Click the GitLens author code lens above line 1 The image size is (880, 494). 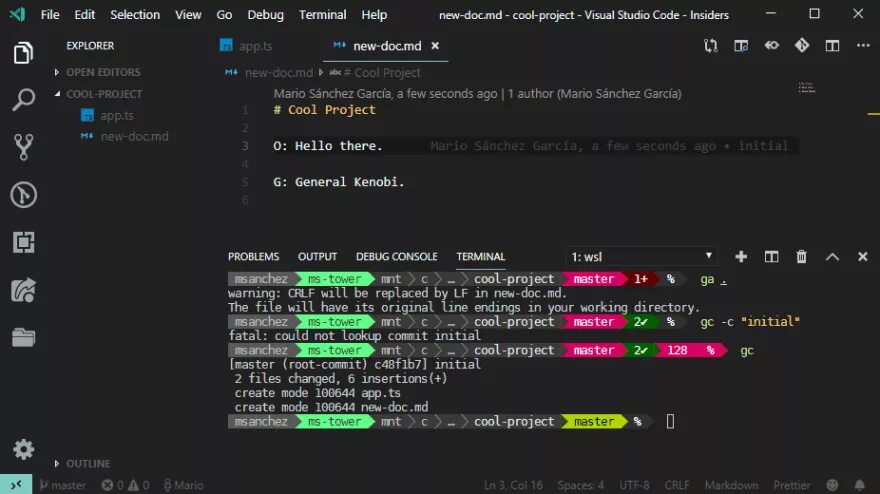pos(477,94)
